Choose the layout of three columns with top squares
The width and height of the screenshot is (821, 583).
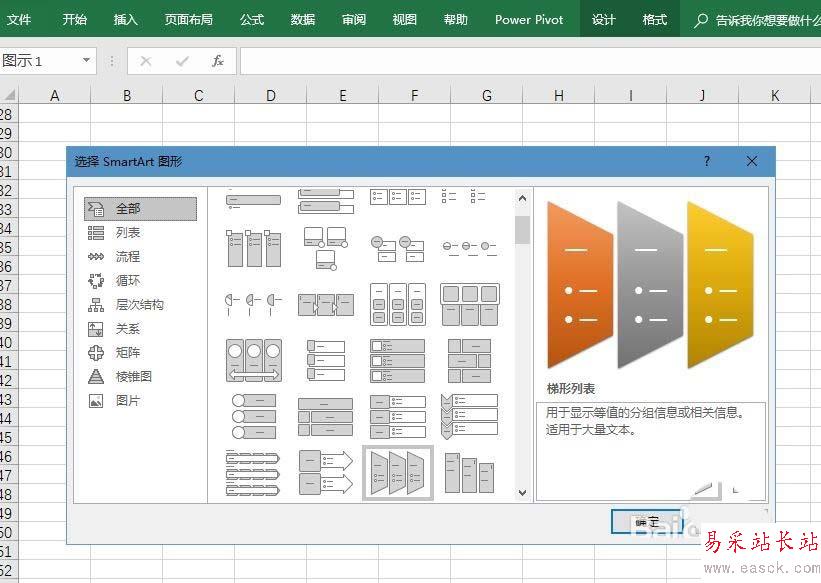click(253, 248)
